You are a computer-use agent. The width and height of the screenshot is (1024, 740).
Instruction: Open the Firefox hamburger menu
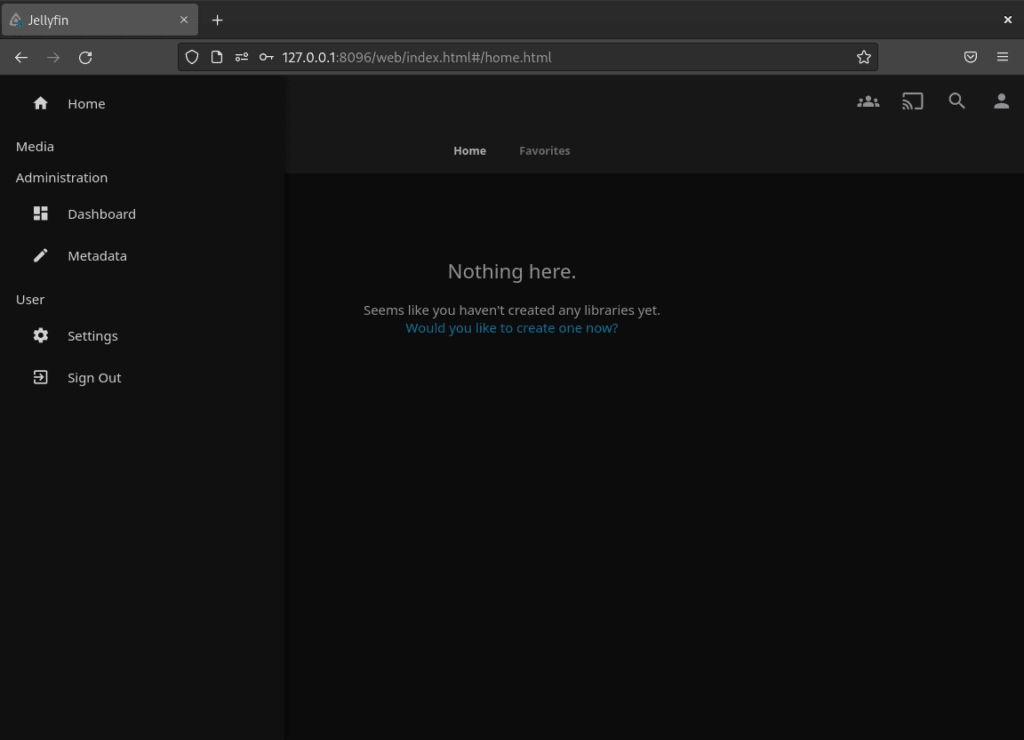click(1002, 57)
